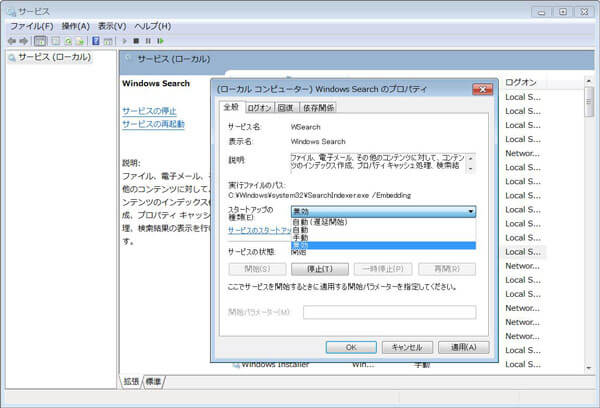600x408 pixels.
Task: Click the 停止(T) button
Action: pyautogui.click(x=320, y=269)
